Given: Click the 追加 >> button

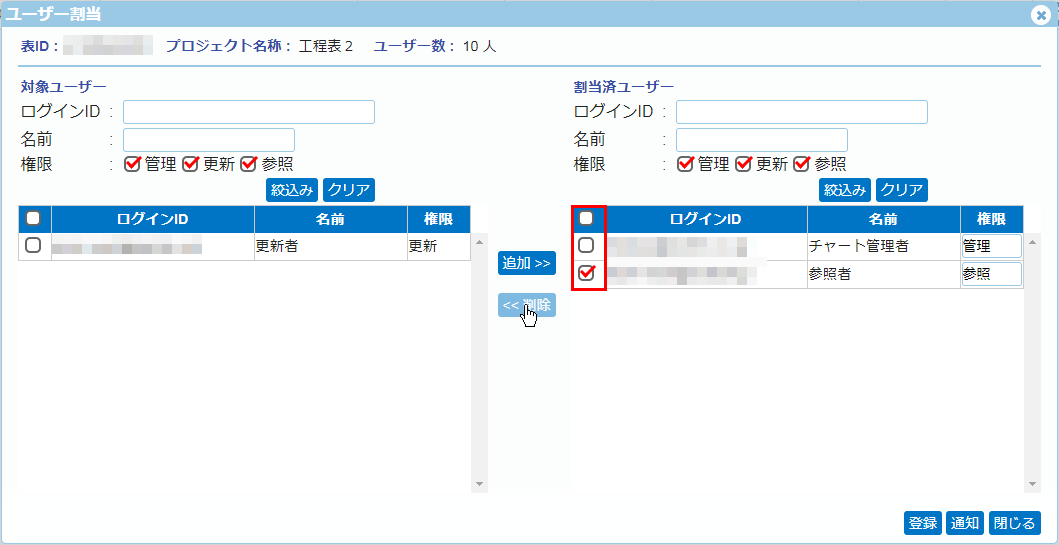Looking at the screenshot, I should pyautogui.click(x=526, y=263).
